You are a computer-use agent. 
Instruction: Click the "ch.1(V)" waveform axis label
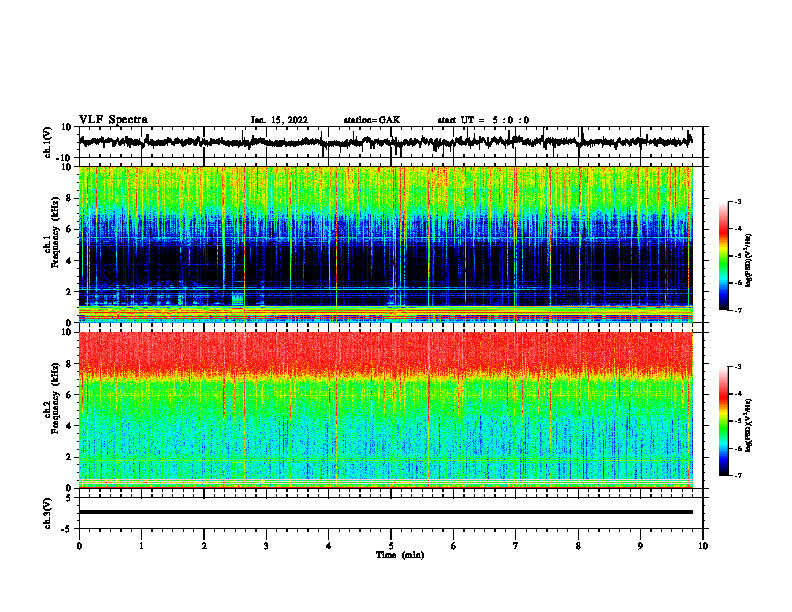pyautogui.click(x=48, y=142)
